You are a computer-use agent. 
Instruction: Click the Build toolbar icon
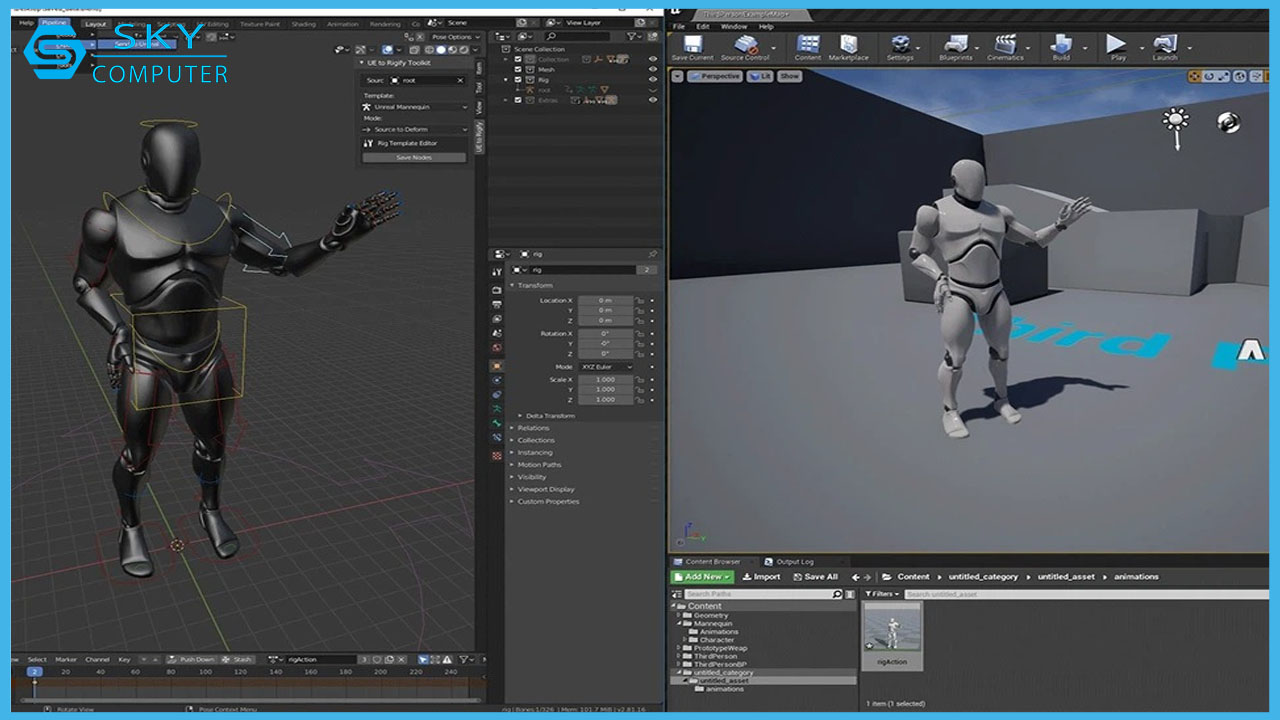click(1061, 46)
